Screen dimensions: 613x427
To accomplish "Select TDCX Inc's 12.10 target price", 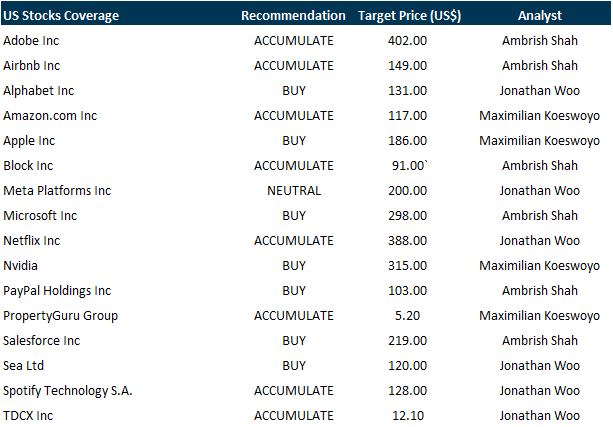I will coord(407,415).
